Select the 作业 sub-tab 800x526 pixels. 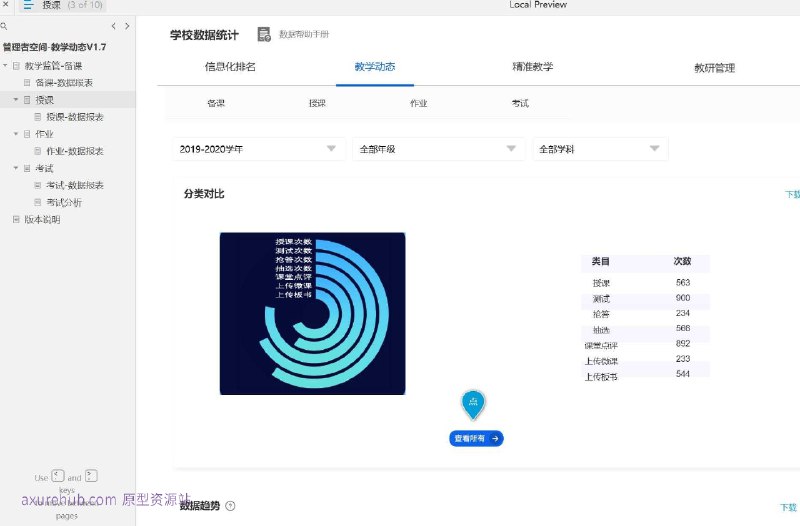point(418,103)
